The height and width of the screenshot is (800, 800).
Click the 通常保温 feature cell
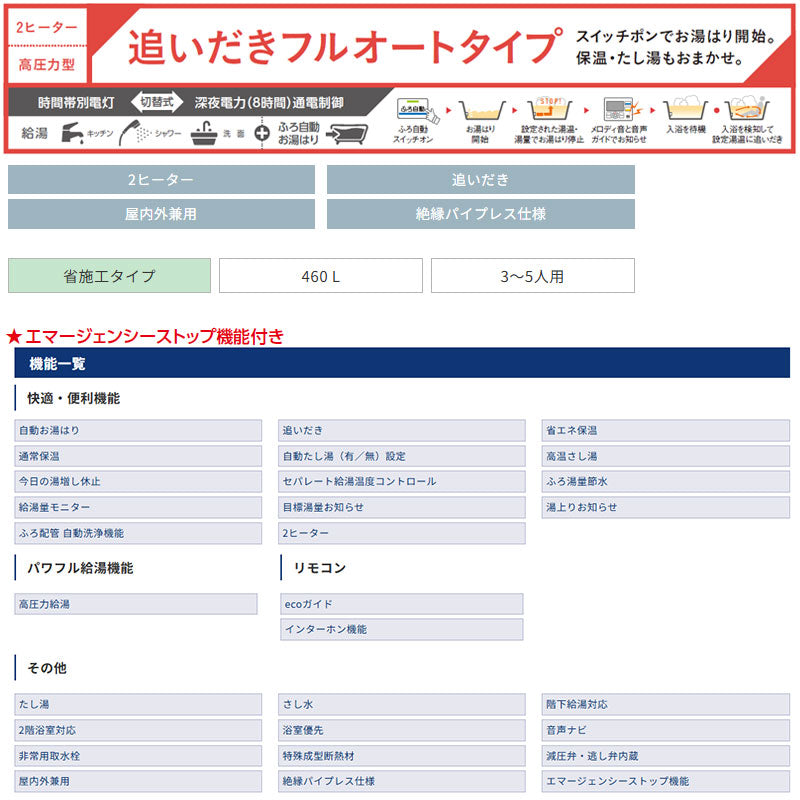138,456
